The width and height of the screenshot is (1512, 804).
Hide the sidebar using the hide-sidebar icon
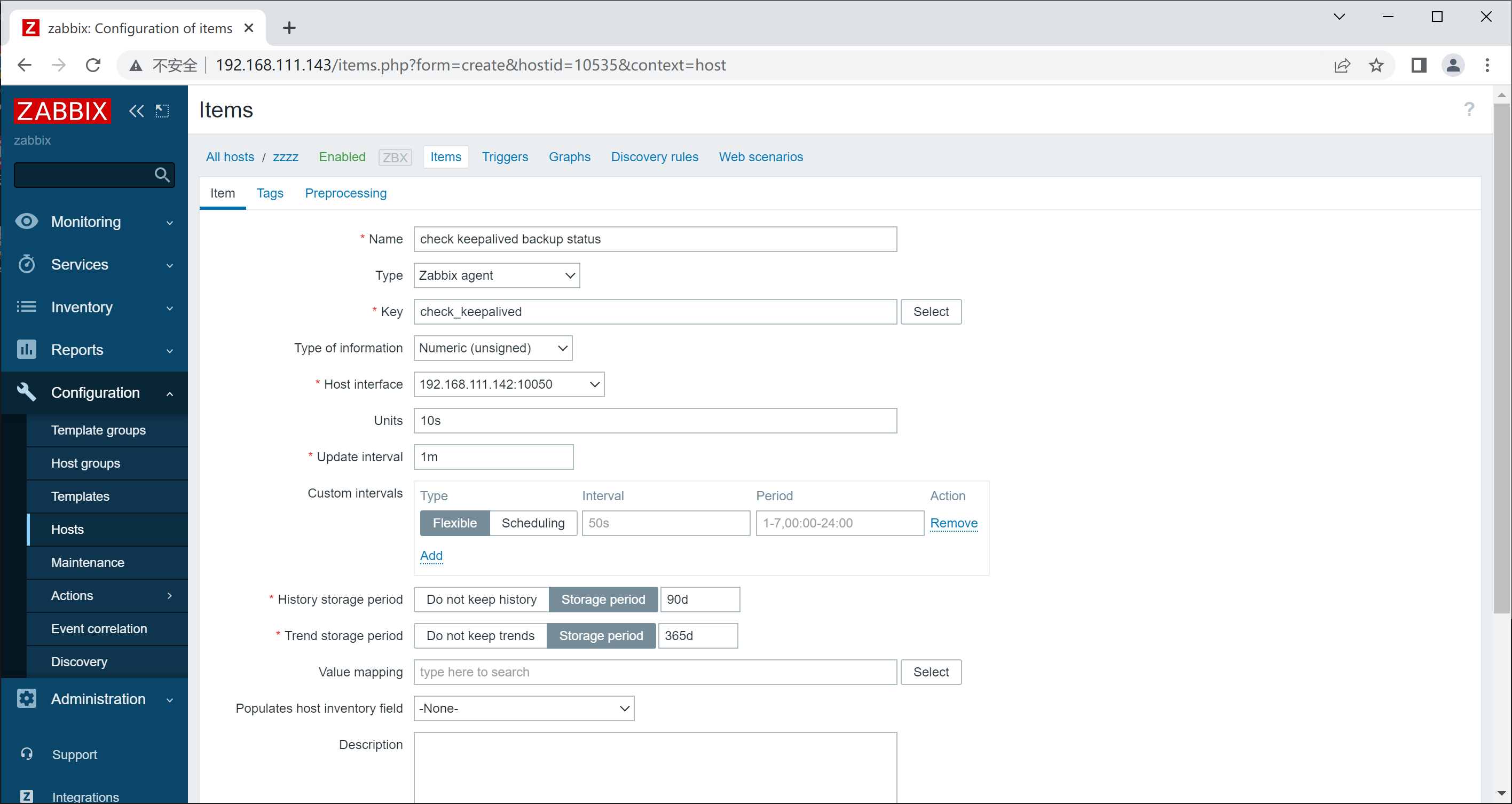coord(162,111)
